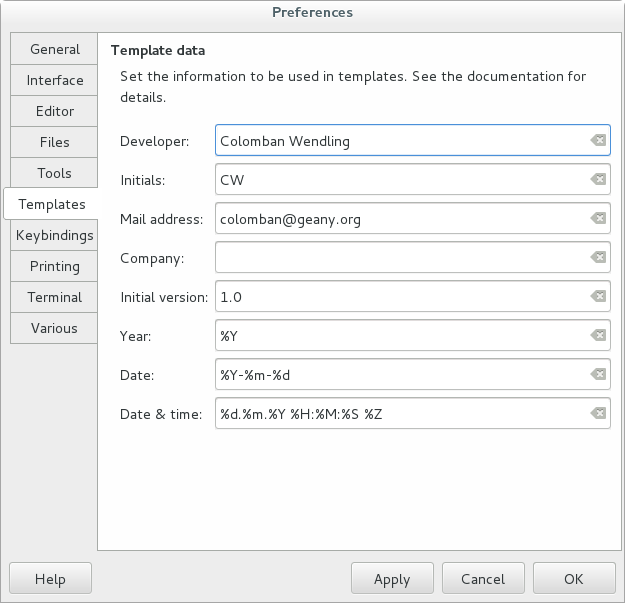Click the Cancel button
The width and height of the screenshot is (625, 603).
pyautogui.click(x=483, y=579)
